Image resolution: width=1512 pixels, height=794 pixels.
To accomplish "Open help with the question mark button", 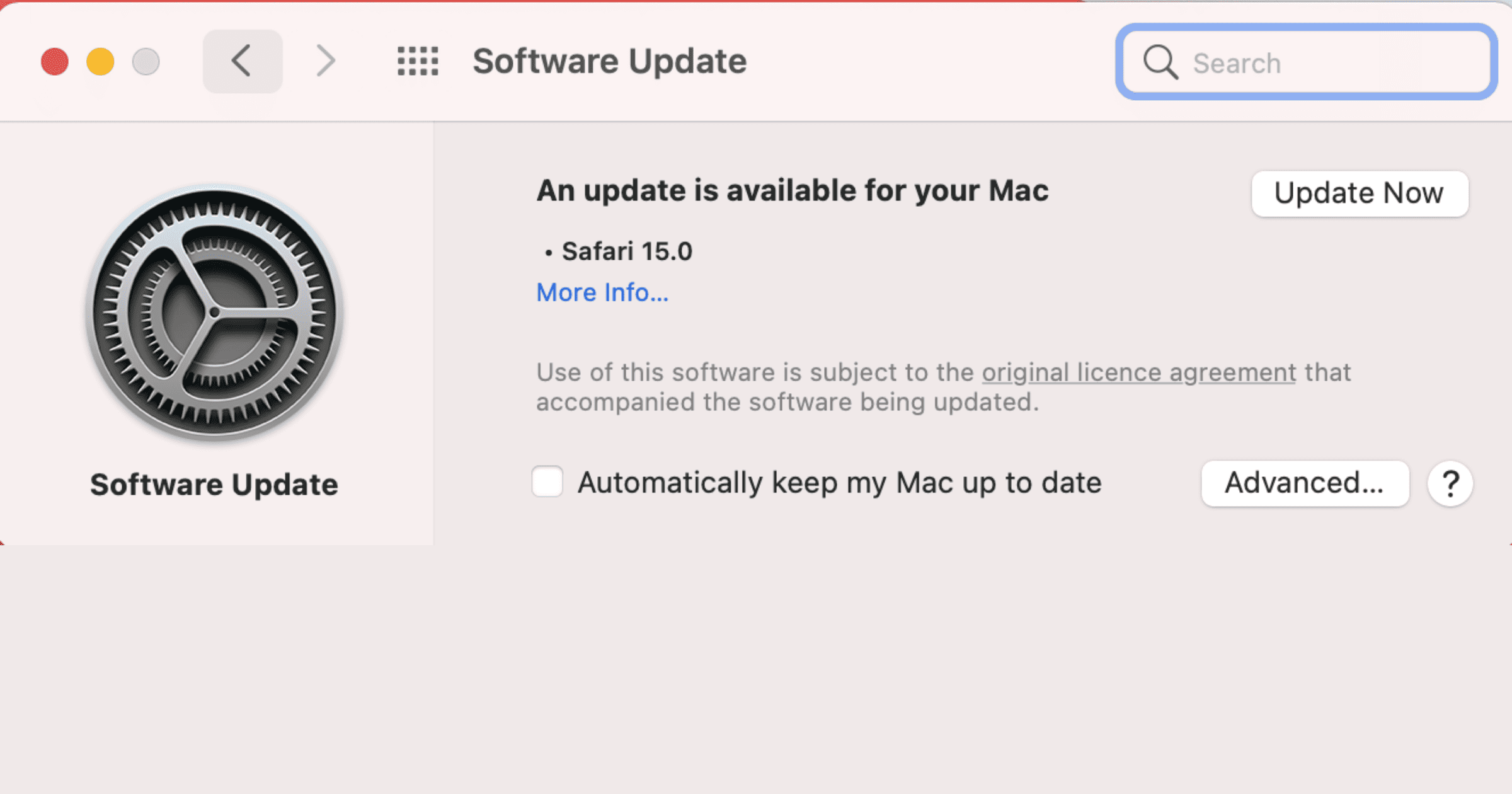I will pos(1450,484).
